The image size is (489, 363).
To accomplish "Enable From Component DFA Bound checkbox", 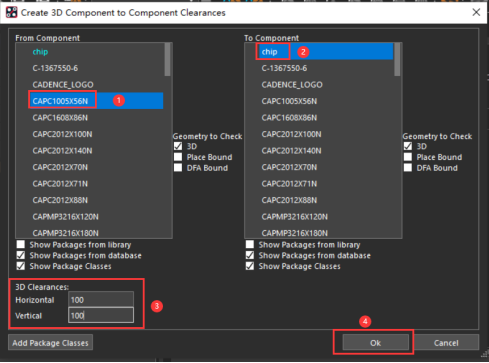I will click(x=178, y=168).
